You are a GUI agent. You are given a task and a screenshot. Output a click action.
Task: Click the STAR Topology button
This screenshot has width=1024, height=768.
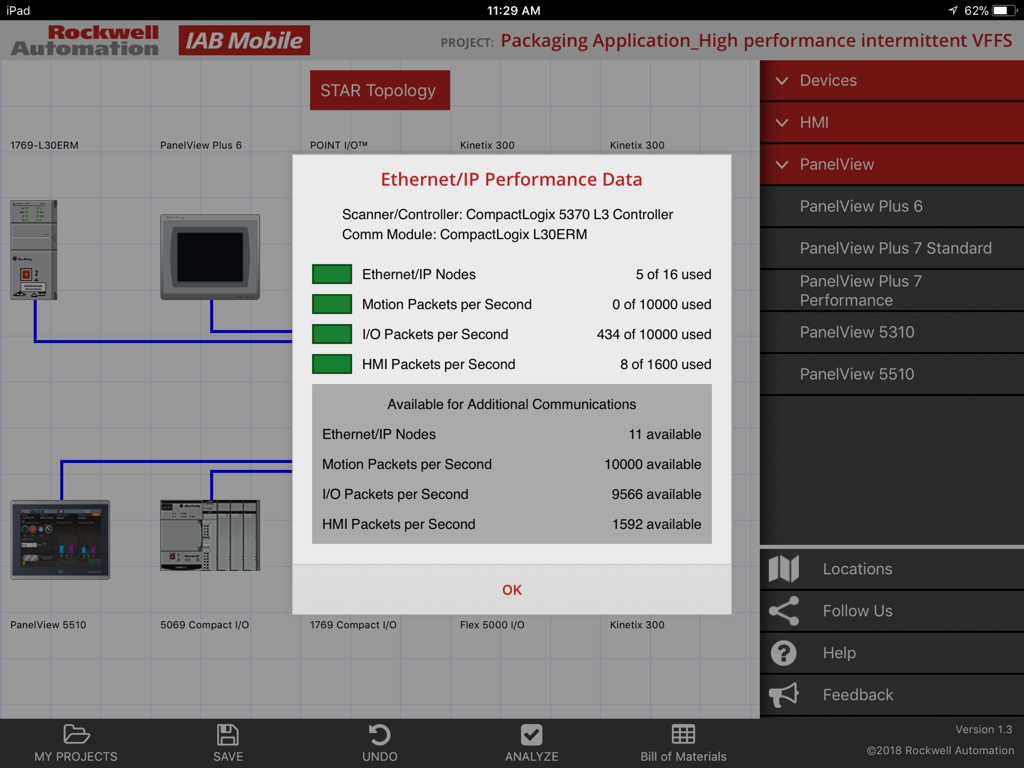(379, 90)
